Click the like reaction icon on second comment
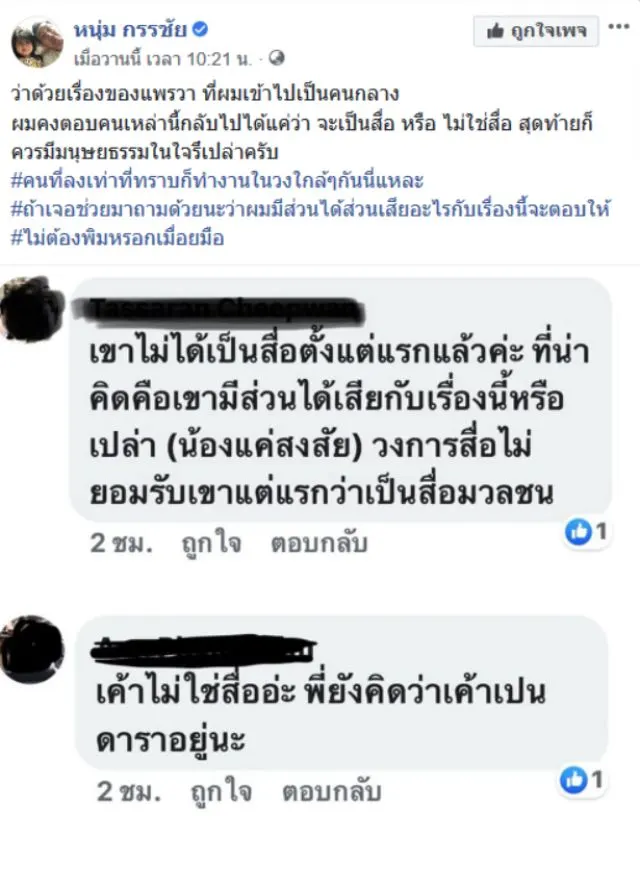 (x=573, y=780)
